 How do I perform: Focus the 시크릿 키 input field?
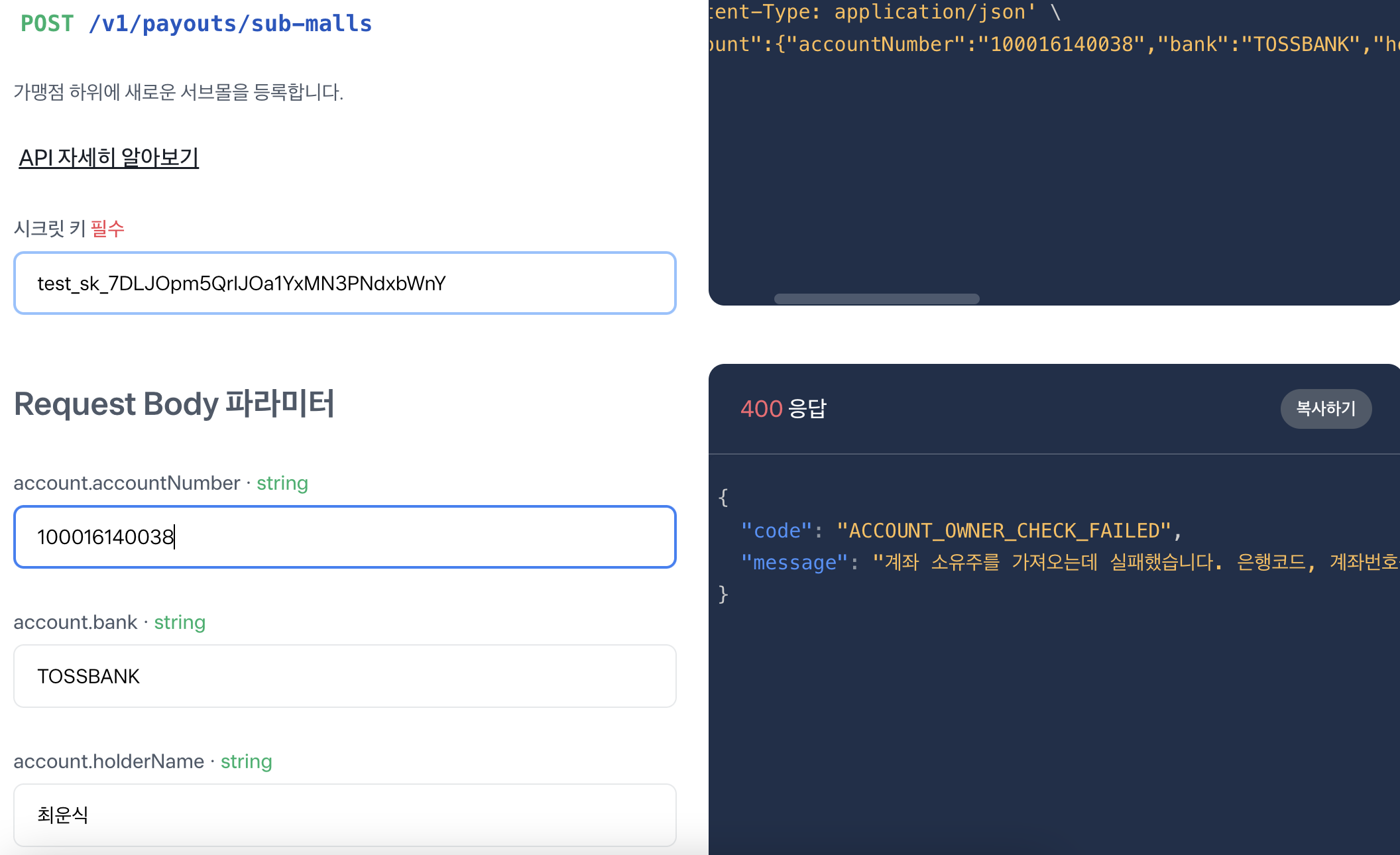(345, 284)
